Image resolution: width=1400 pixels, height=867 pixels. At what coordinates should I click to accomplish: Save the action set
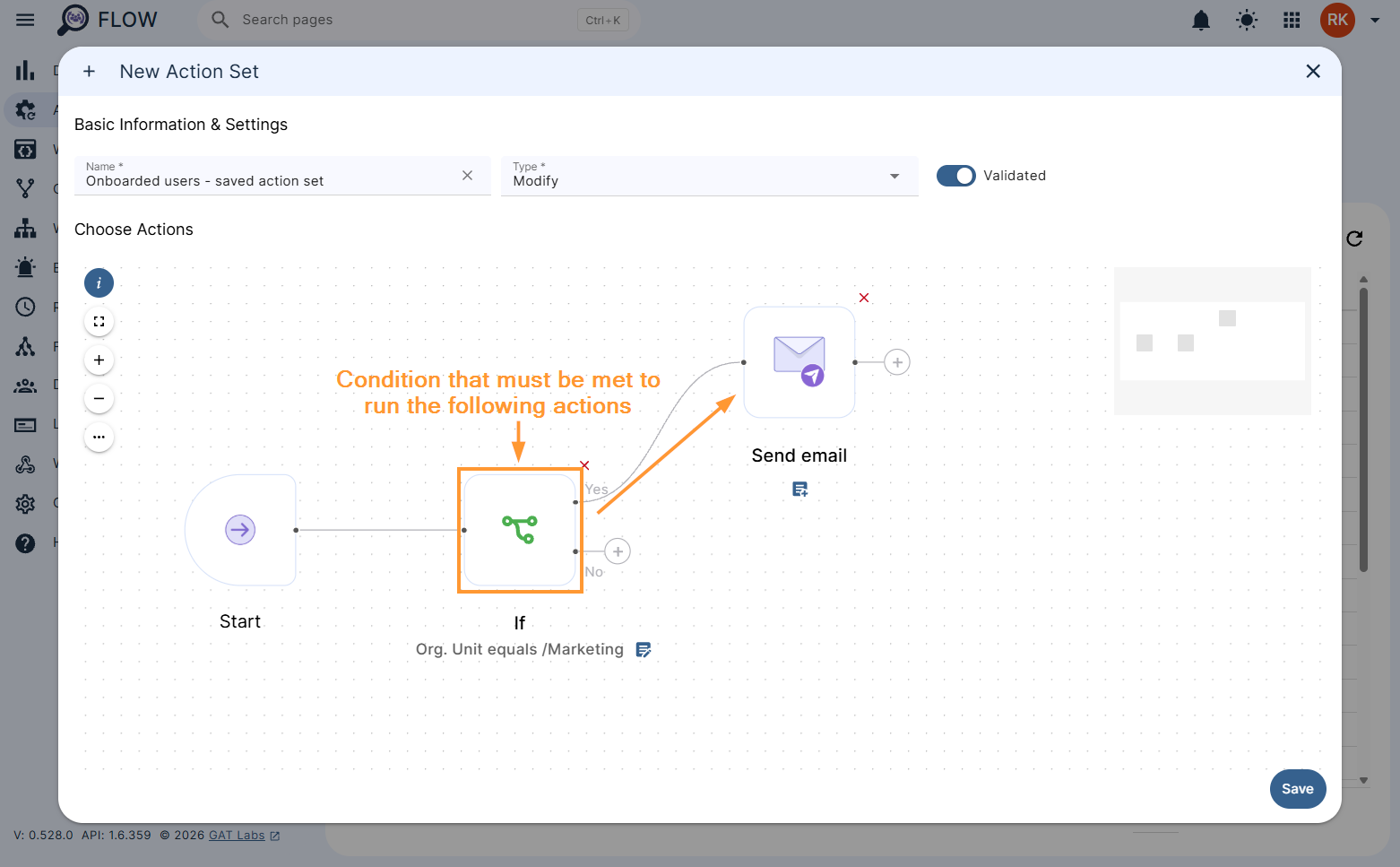[1297, 789]
